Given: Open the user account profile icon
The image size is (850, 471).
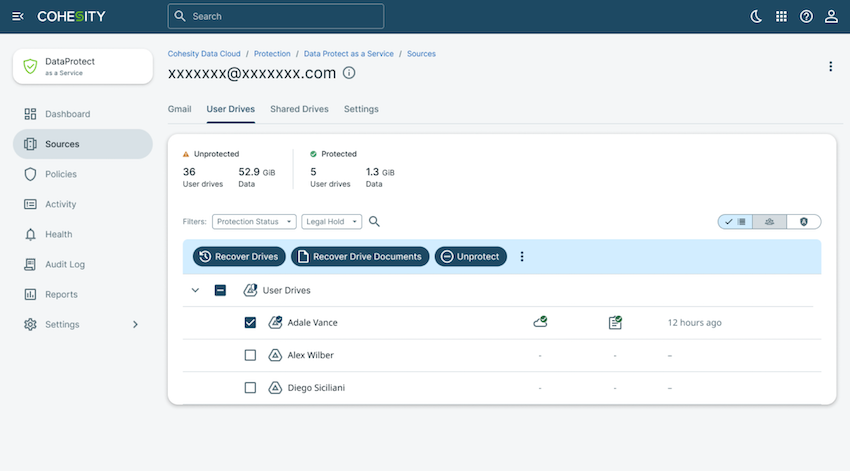Looking at the screenshot, I should click(831, 16).
